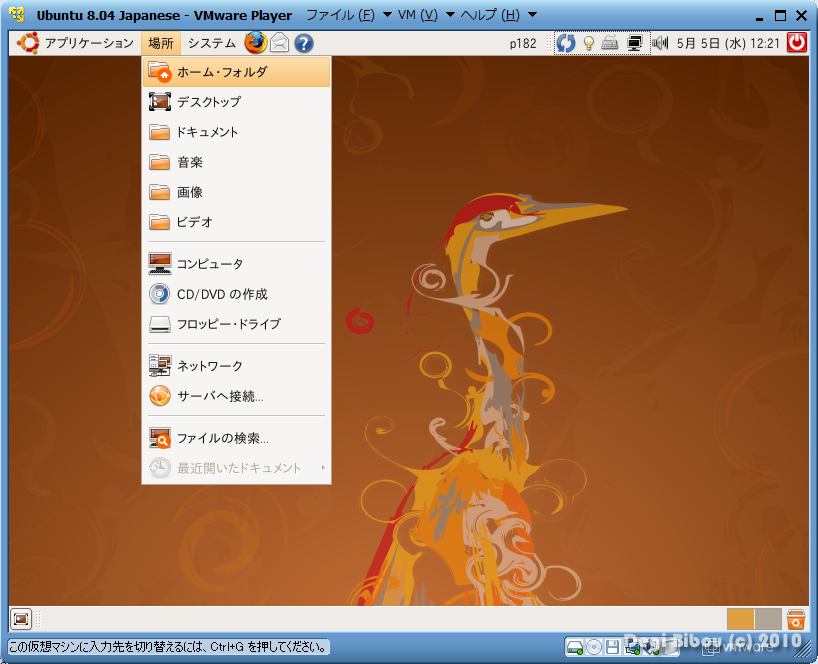Open VMware VM (V) menu

[x=417, y=15]
